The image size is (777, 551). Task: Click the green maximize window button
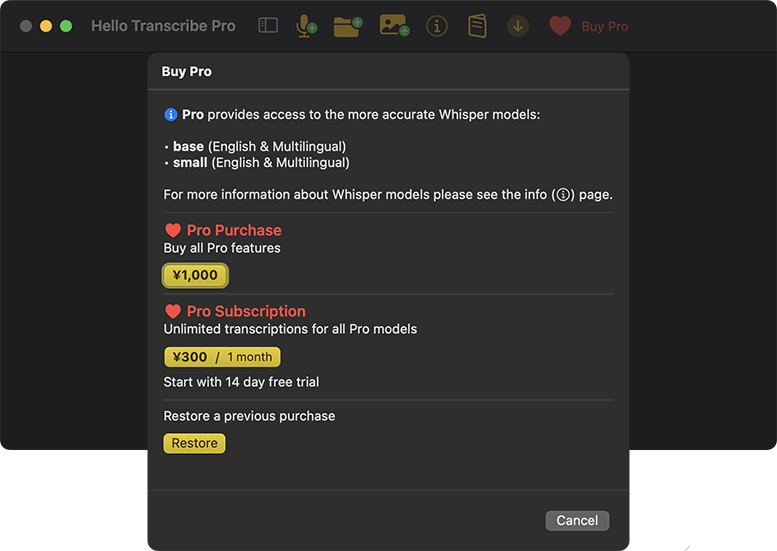tap(66, 26)
